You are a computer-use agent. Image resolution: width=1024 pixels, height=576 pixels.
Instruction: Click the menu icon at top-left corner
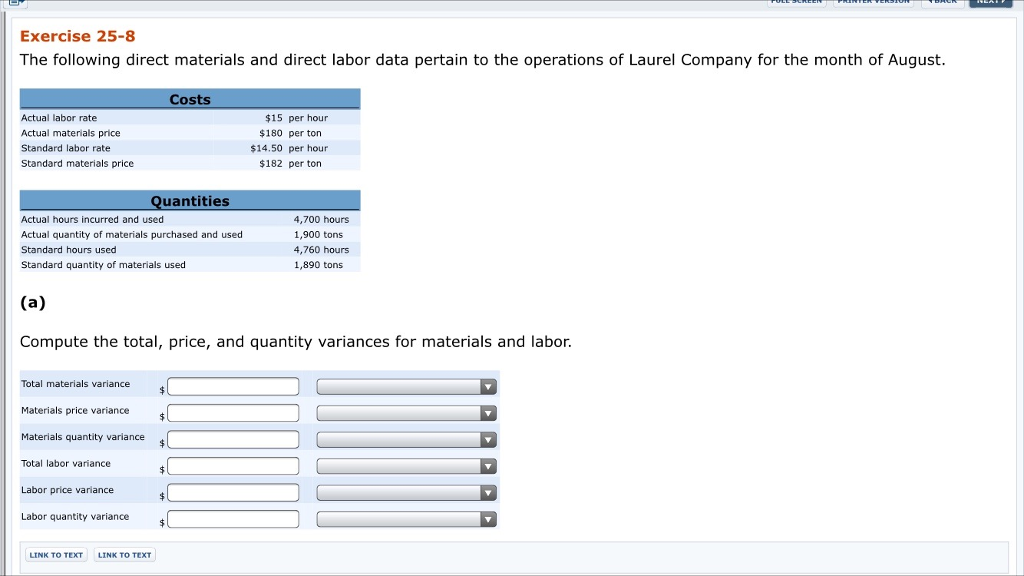point(16,3)
